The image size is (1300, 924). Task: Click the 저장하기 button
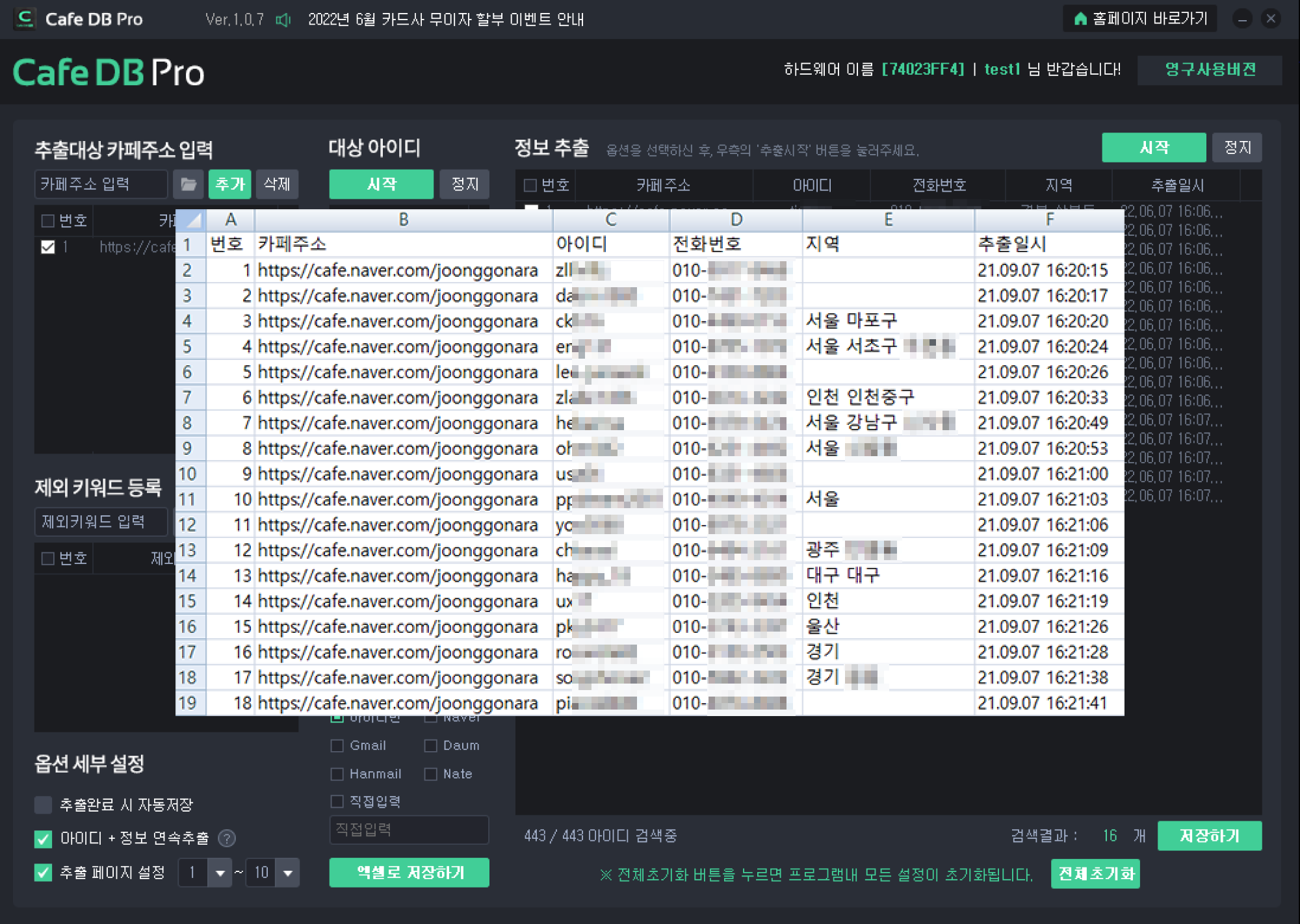click(1210, 836)
